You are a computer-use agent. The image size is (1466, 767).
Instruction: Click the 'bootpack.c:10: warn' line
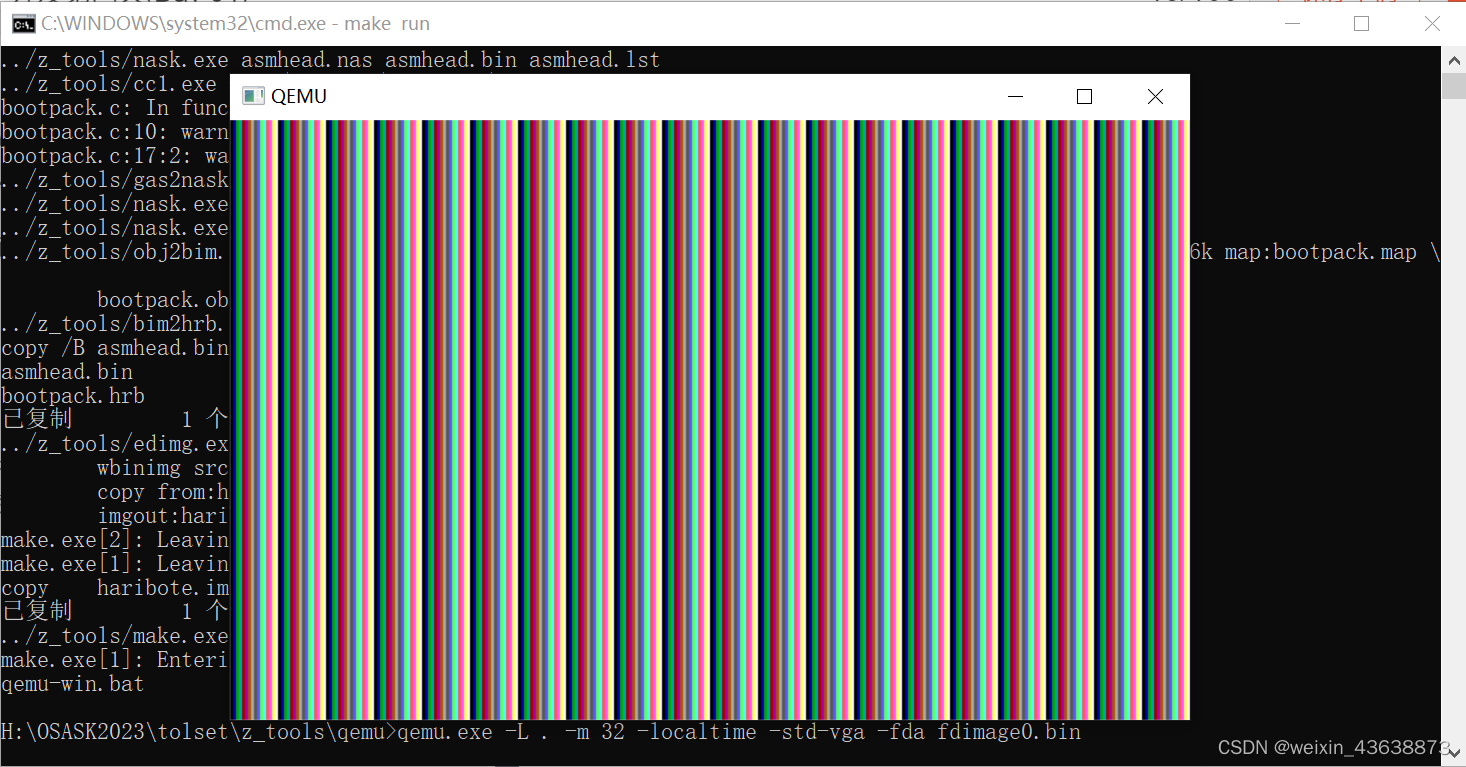[x=115, y=132]
